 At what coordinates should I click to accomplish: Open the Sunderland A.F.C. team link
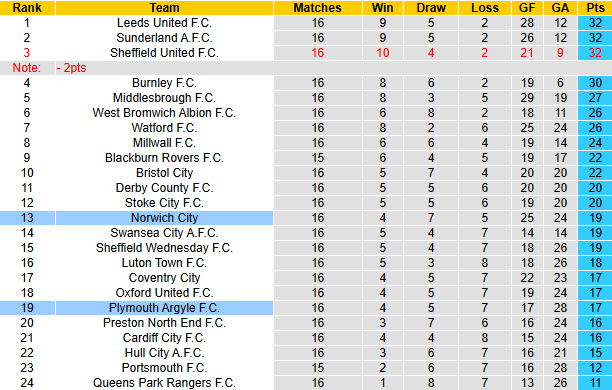(164, 38)
